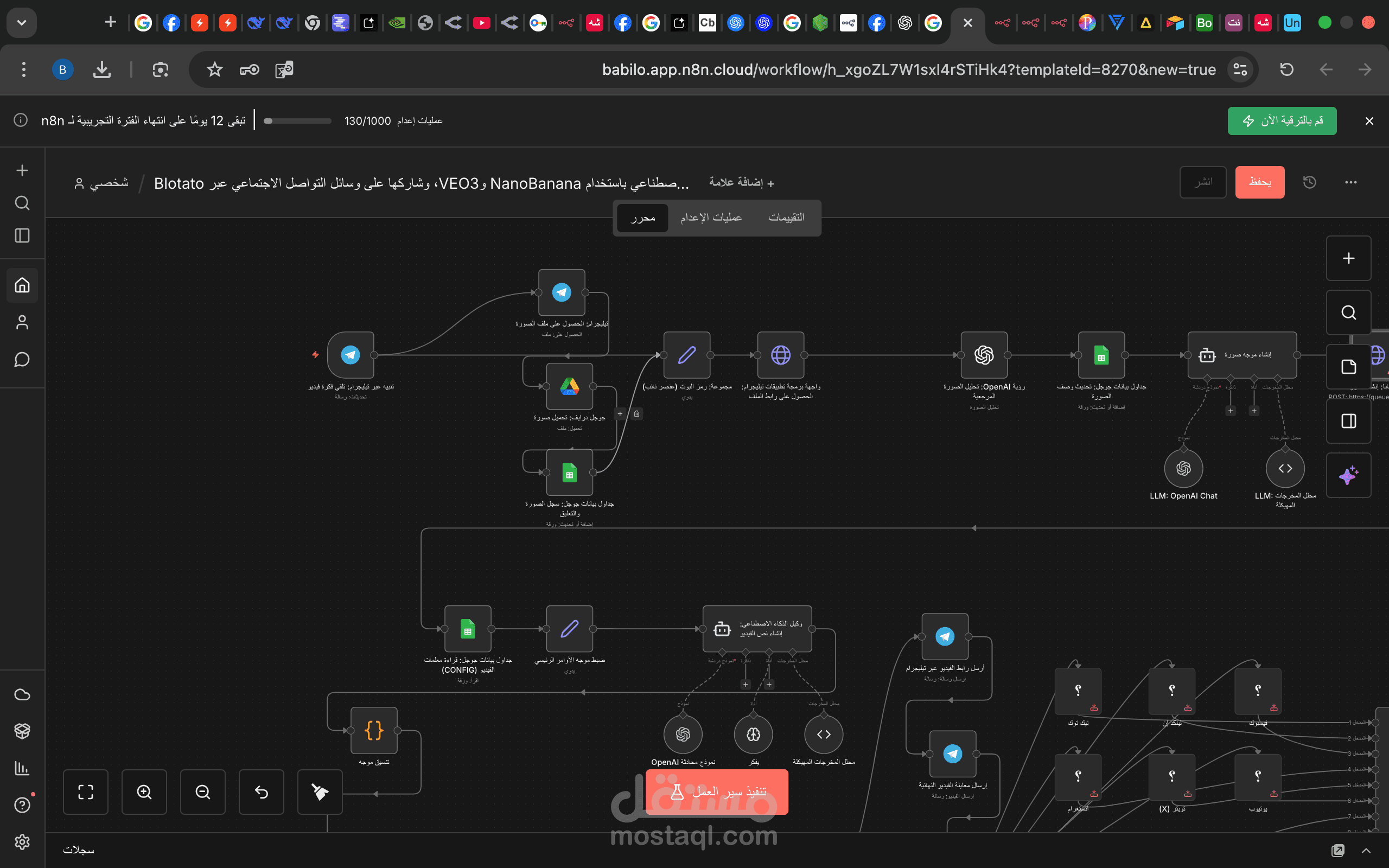Viewport: 1389px width, 868px height.
Task: Open the Telegram trigger node
Action: point(351,355)
